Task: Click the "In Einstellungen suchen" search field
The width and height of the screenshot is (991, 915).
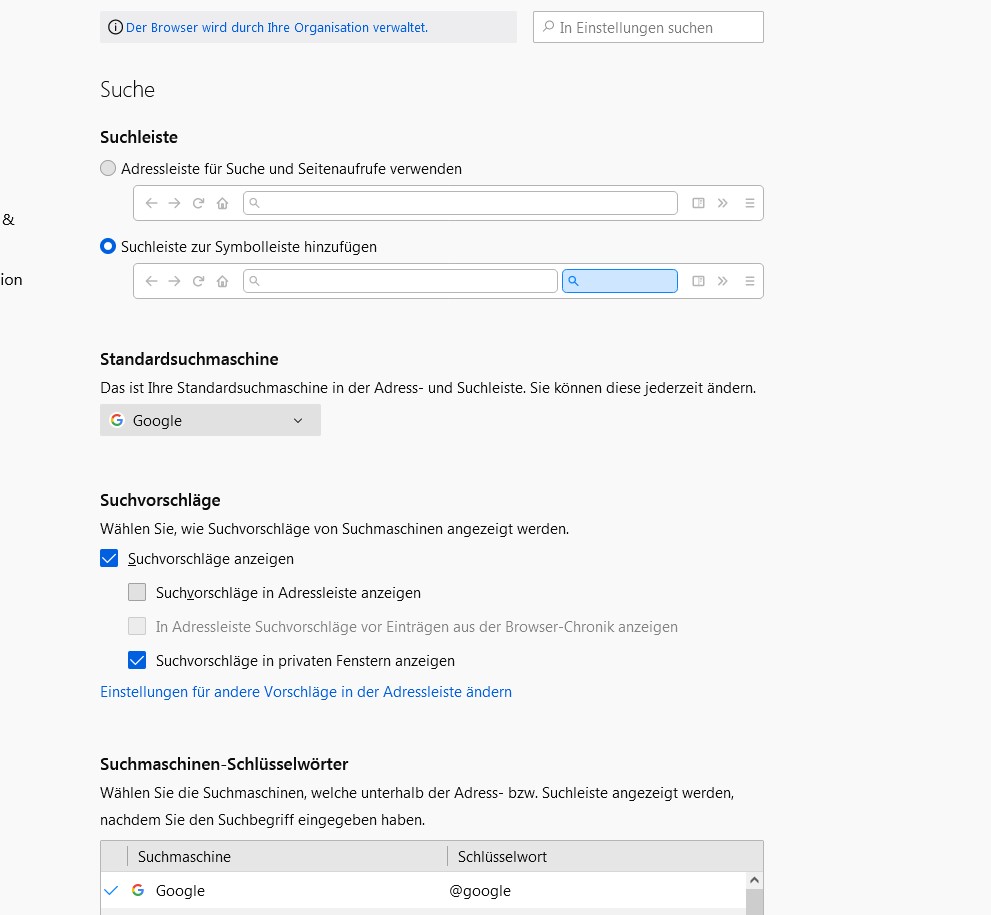Action: point(655,28)
